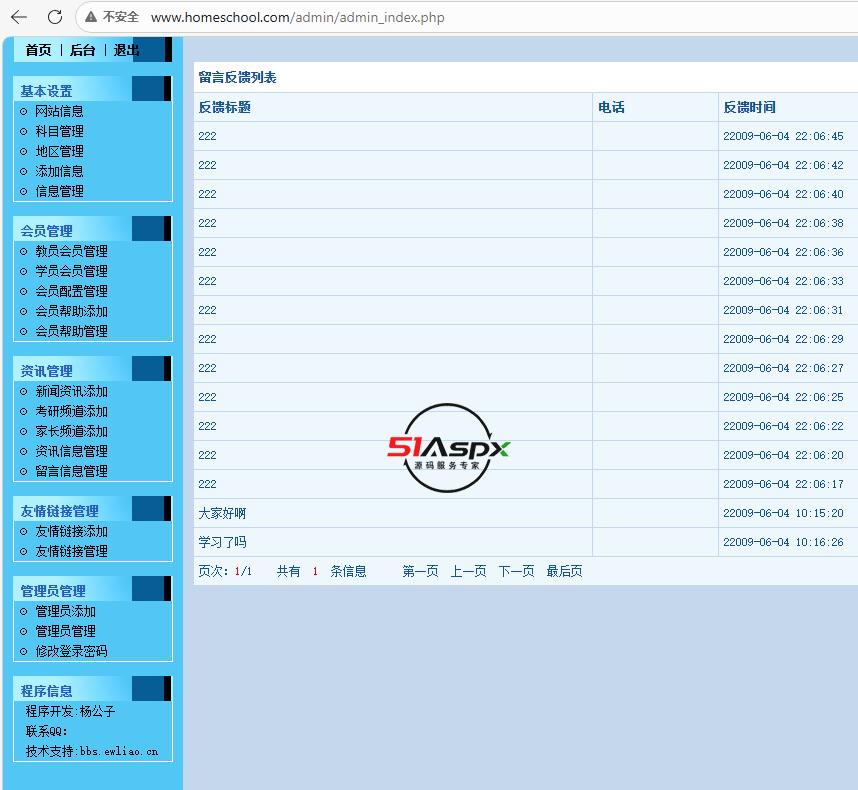Open 管理员管理 sub-item under admin section
The image size is (858, 790).
(65, 631)
